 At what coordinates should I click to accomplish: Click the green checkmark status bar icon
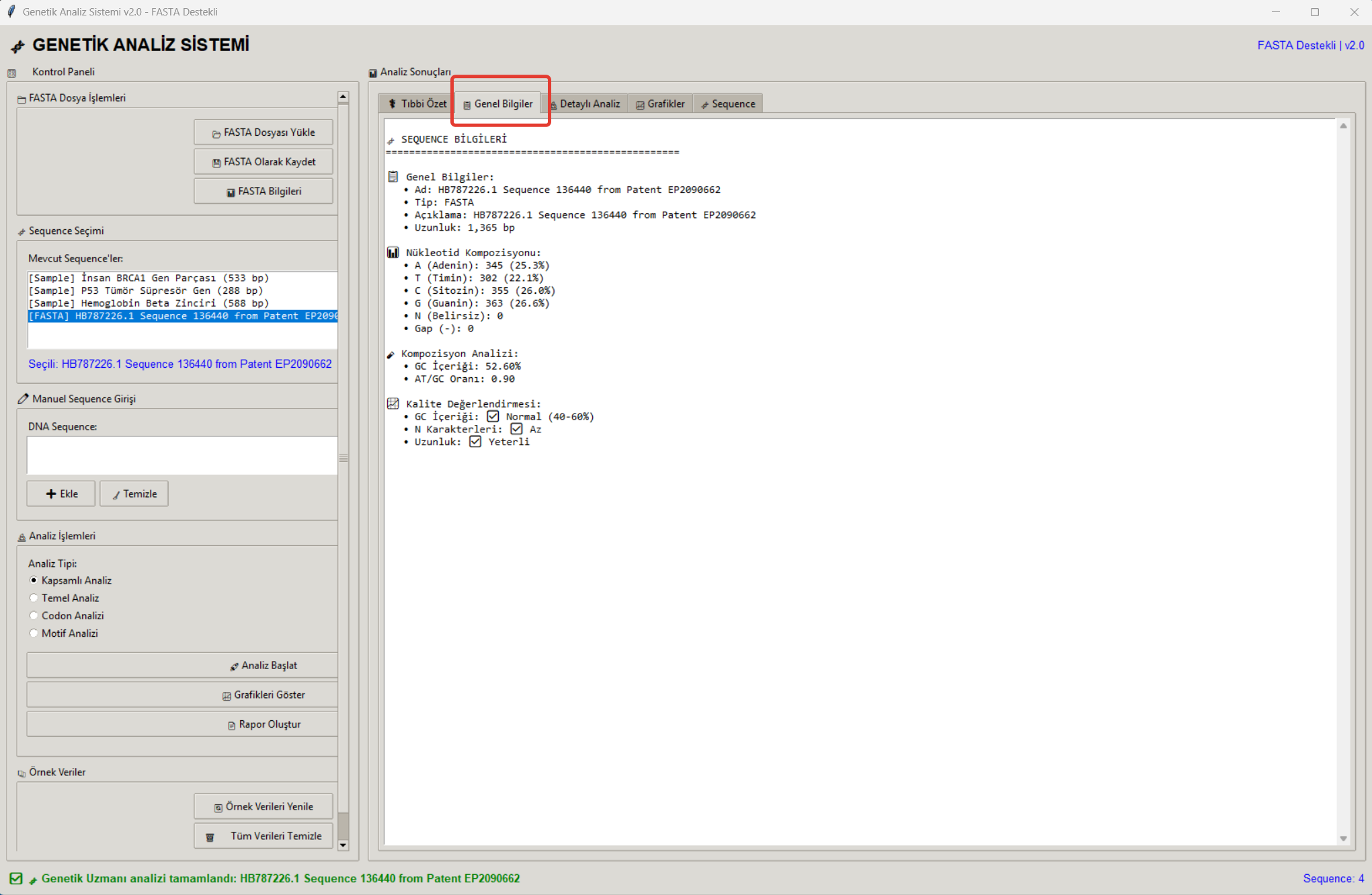click(x=16, y=878)
